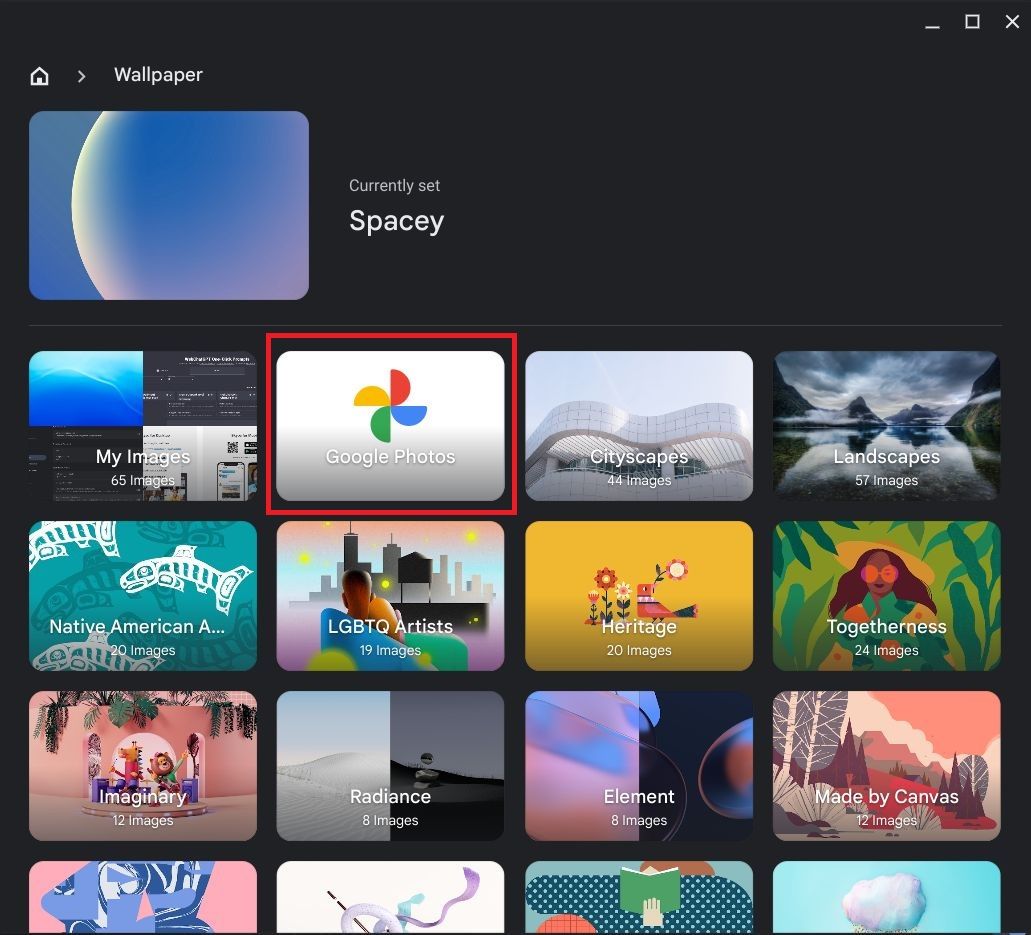Open the Google Photos tile
The height and width of the screenshot is (935, 1031).
(390, 426)
